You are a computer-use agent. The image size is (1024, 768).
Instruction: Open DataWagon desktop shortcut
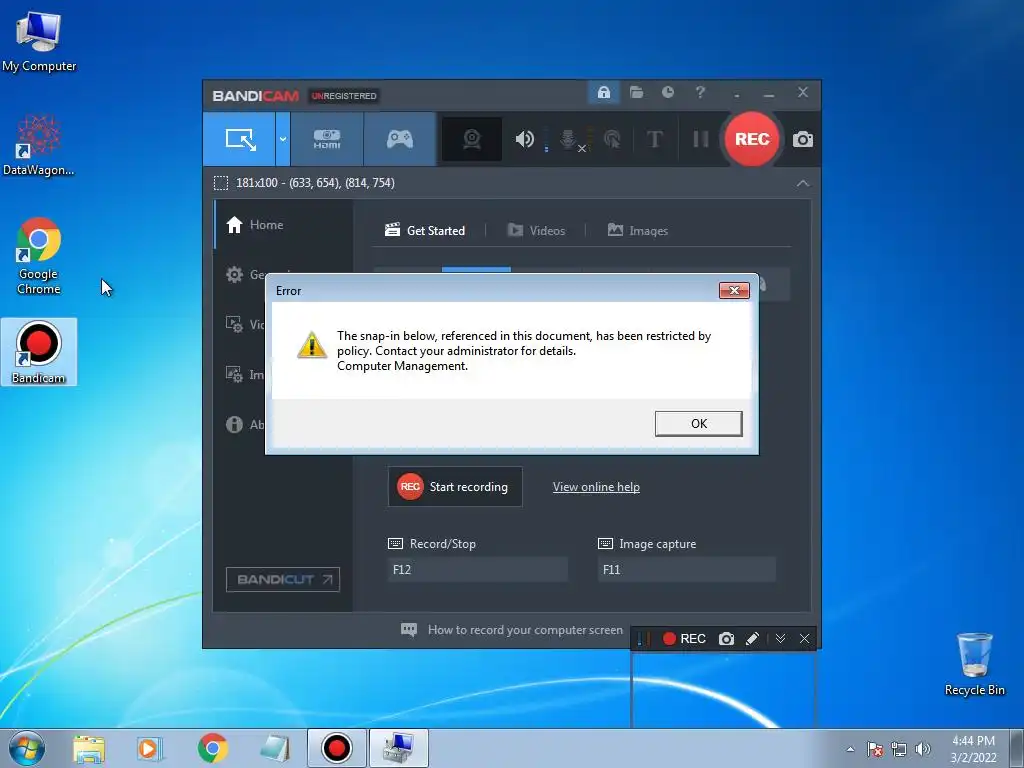[x=39, y=145]
